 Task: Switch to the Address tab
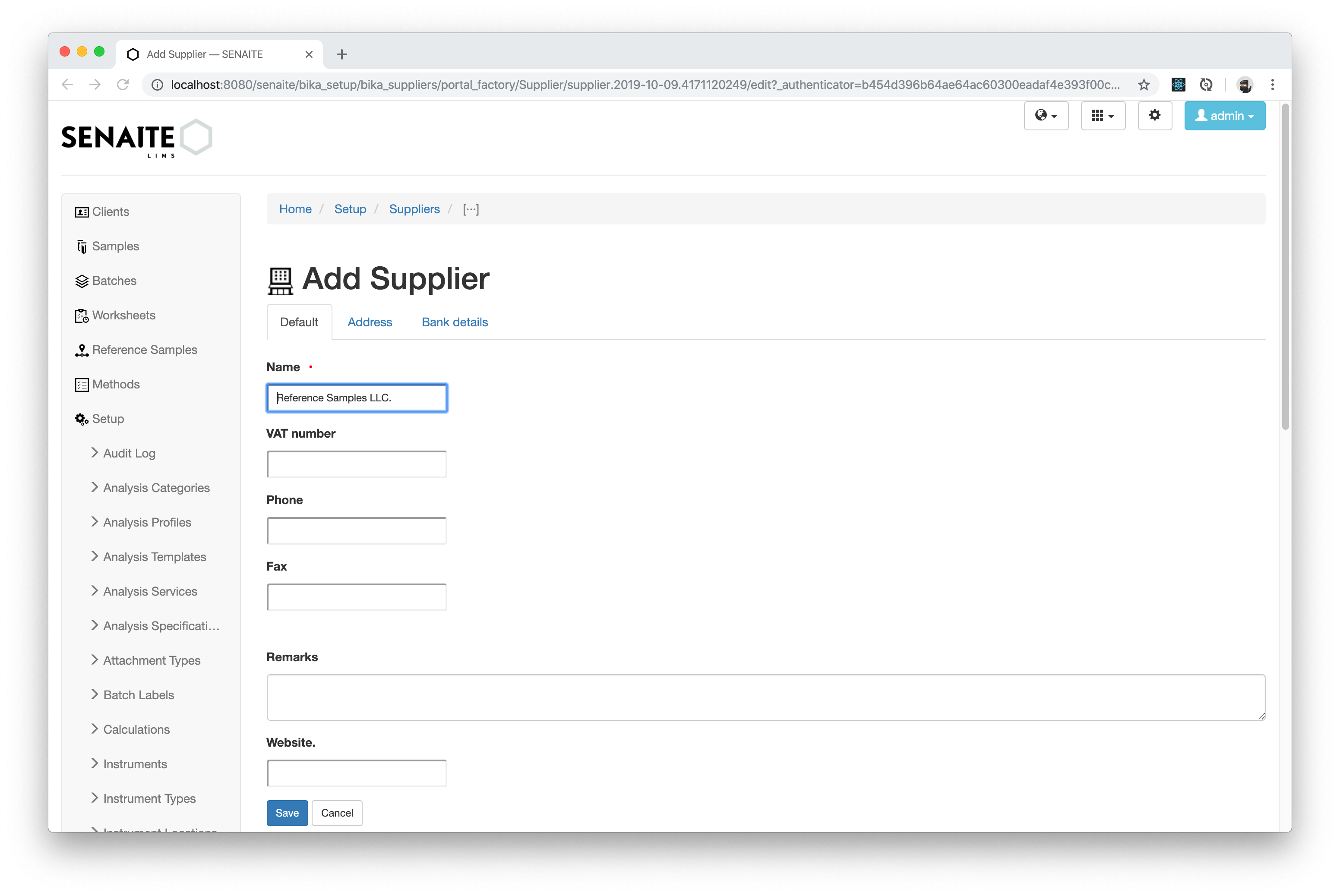(370, 322)
